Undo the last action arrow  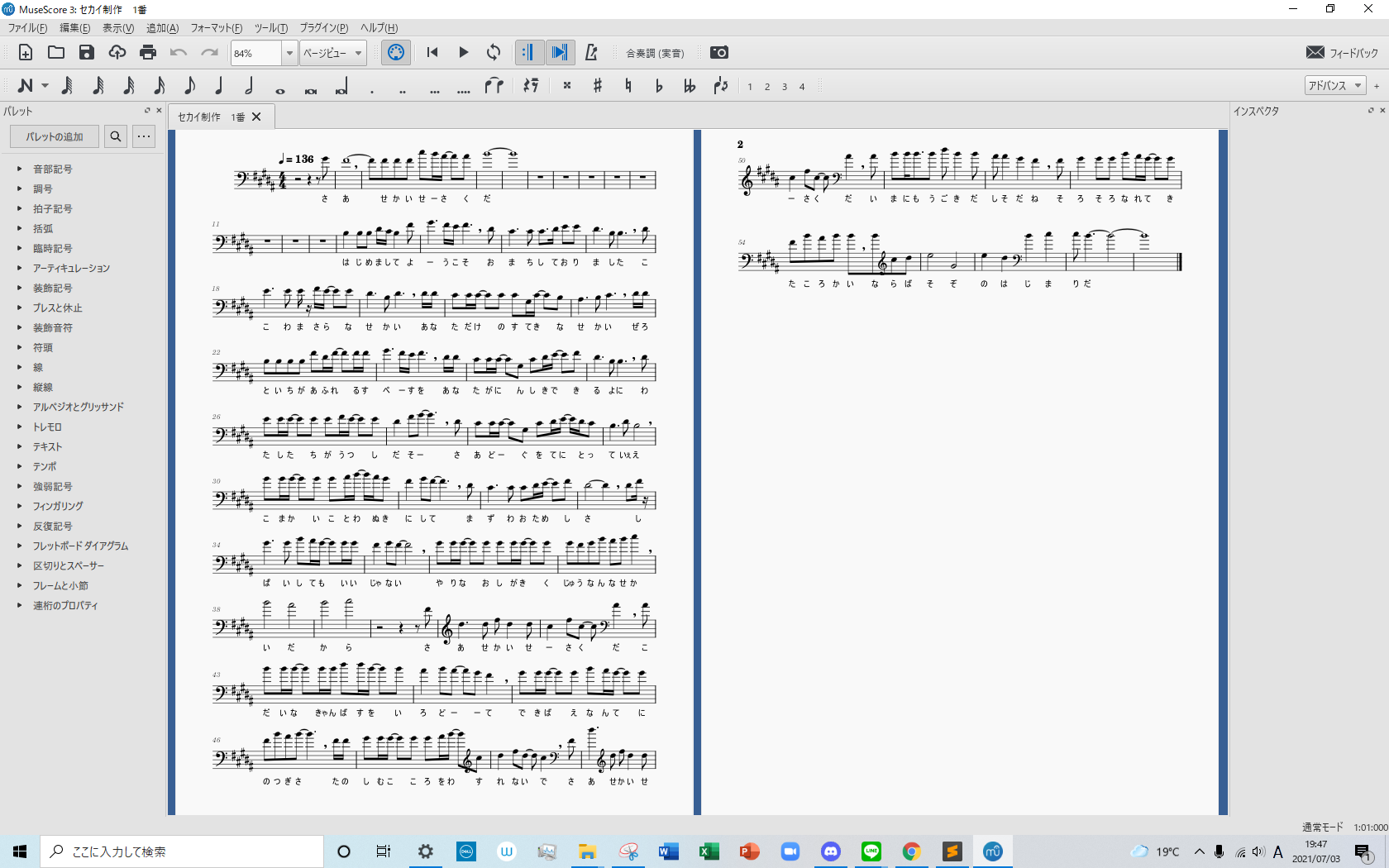point(179,53)
